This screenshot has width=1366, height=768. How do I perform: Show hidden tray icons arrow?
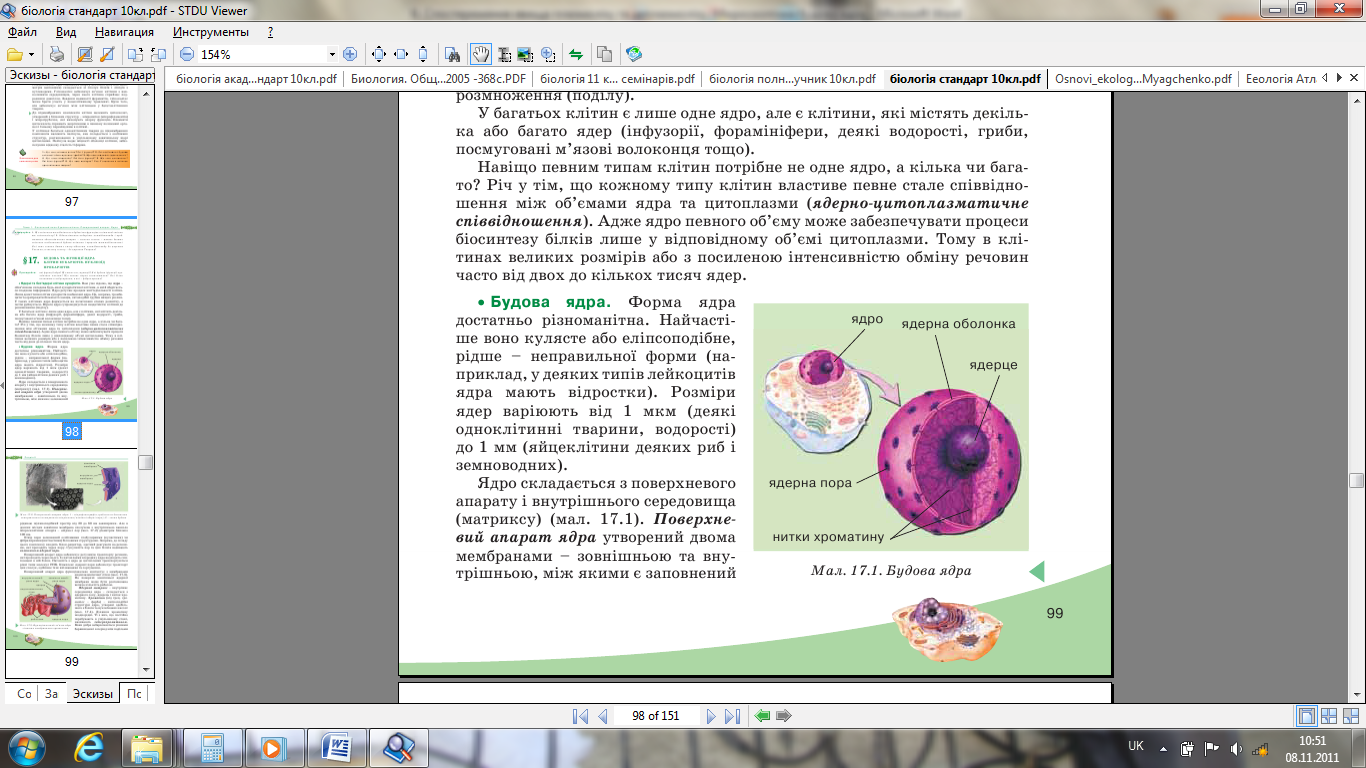click(1164, 747)
